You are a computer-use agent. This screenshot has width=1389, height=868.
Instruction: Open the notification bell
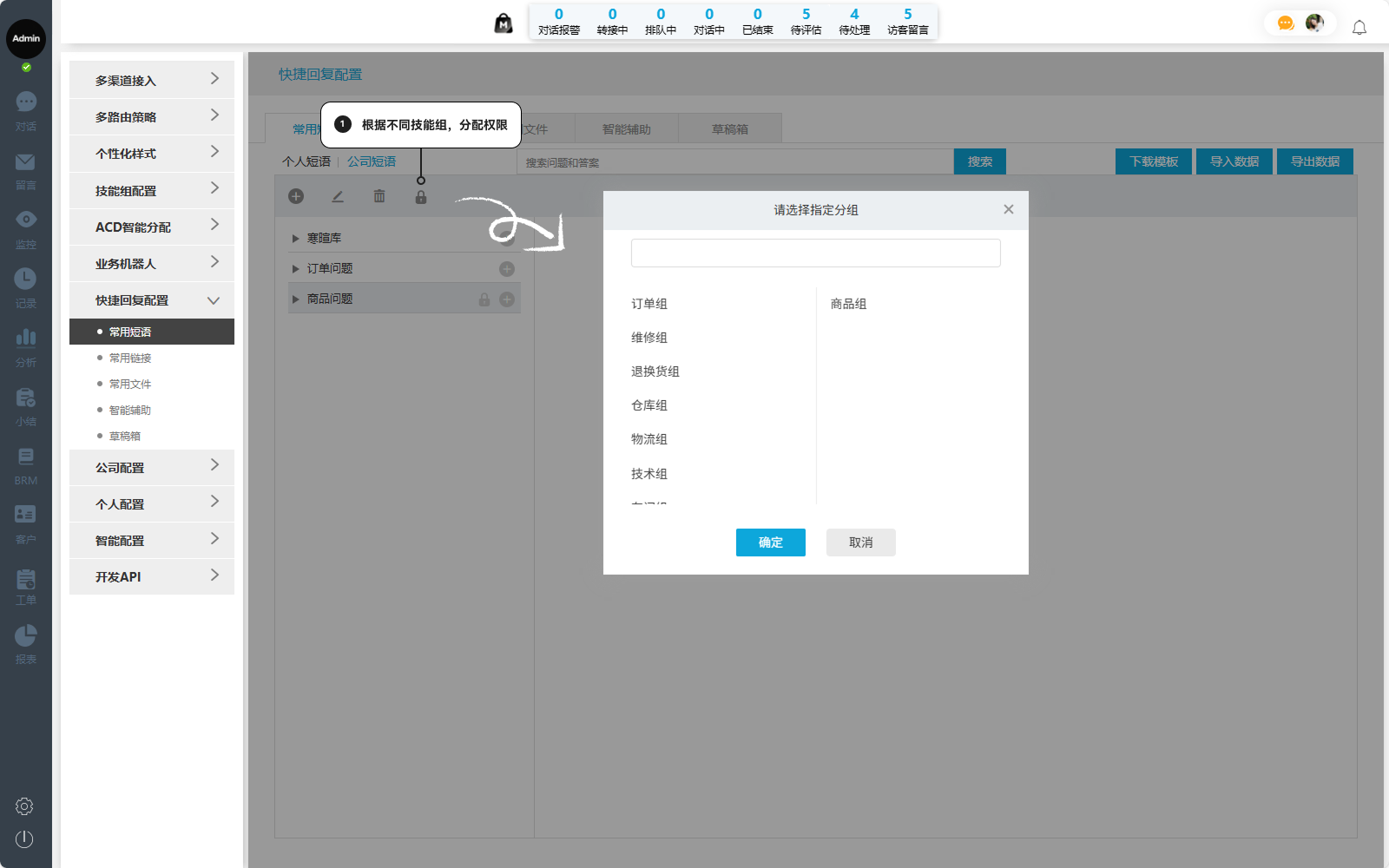pos(1359,28)
